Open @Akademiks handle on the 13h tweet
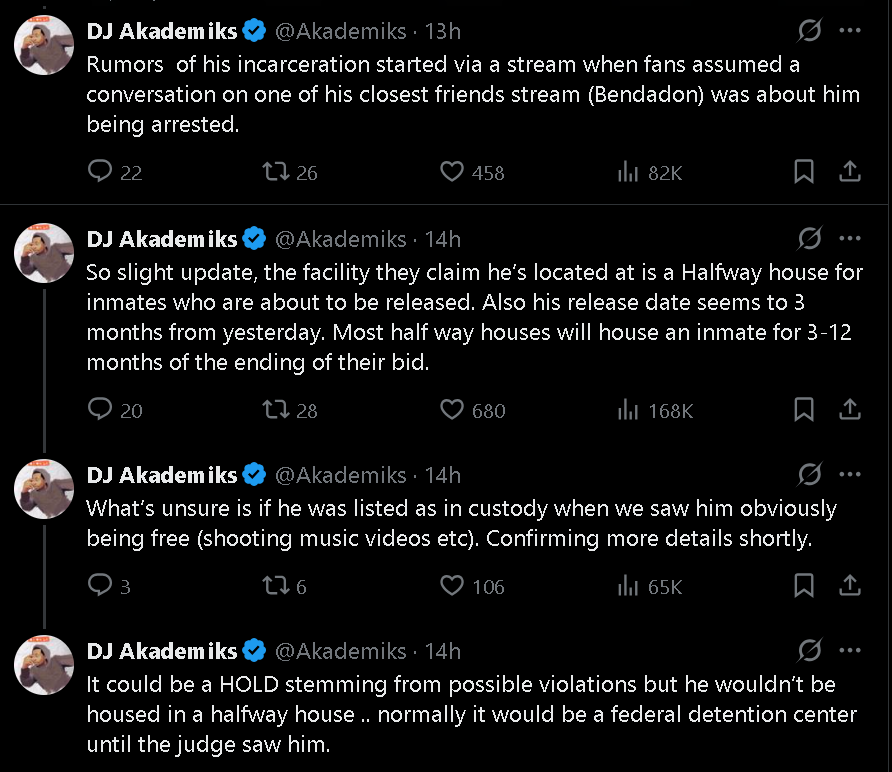Viewport: 892px width, 772px height. click(340, 31)
